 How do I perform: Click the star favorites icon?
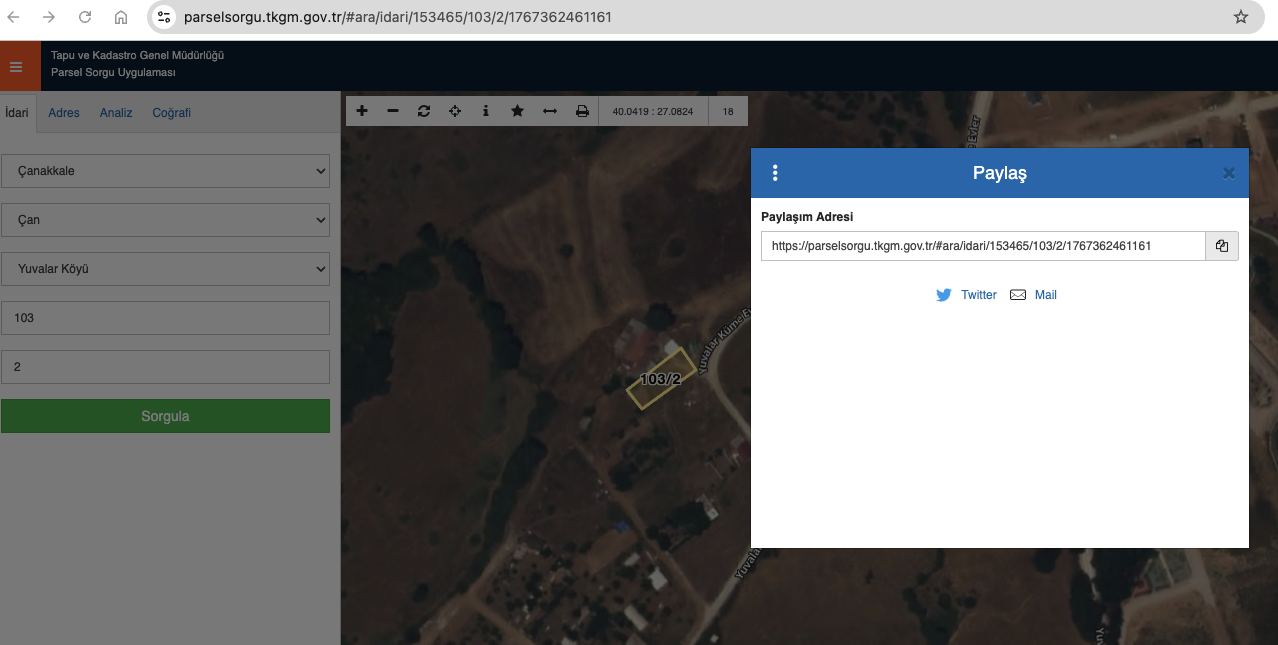click(517, 111)
